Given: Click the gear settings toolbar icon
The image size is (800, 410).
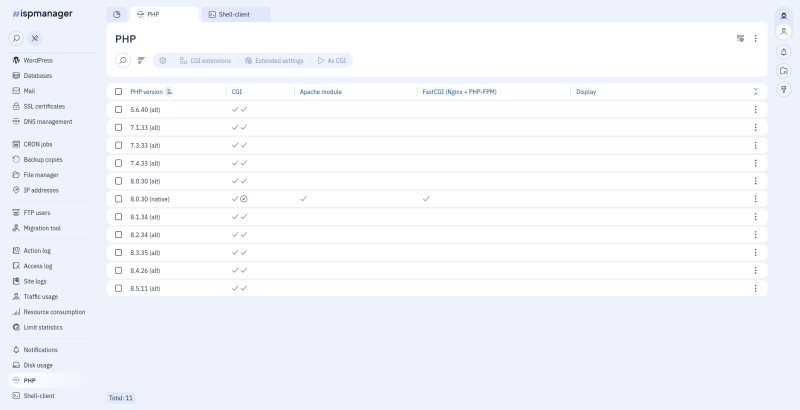Looking at the screenshot, I should [163, 60].
